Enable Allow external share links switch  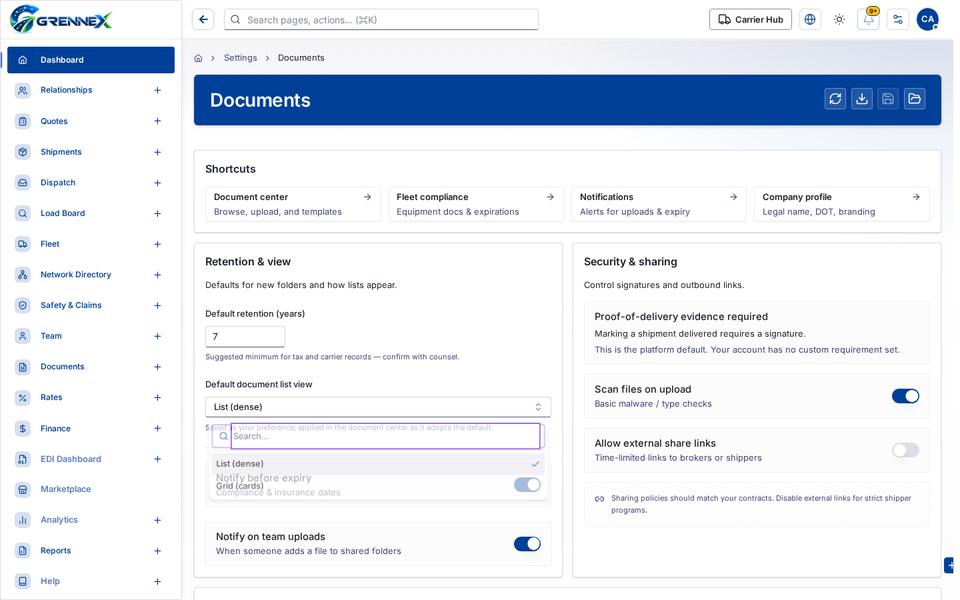tap(905, 450)
